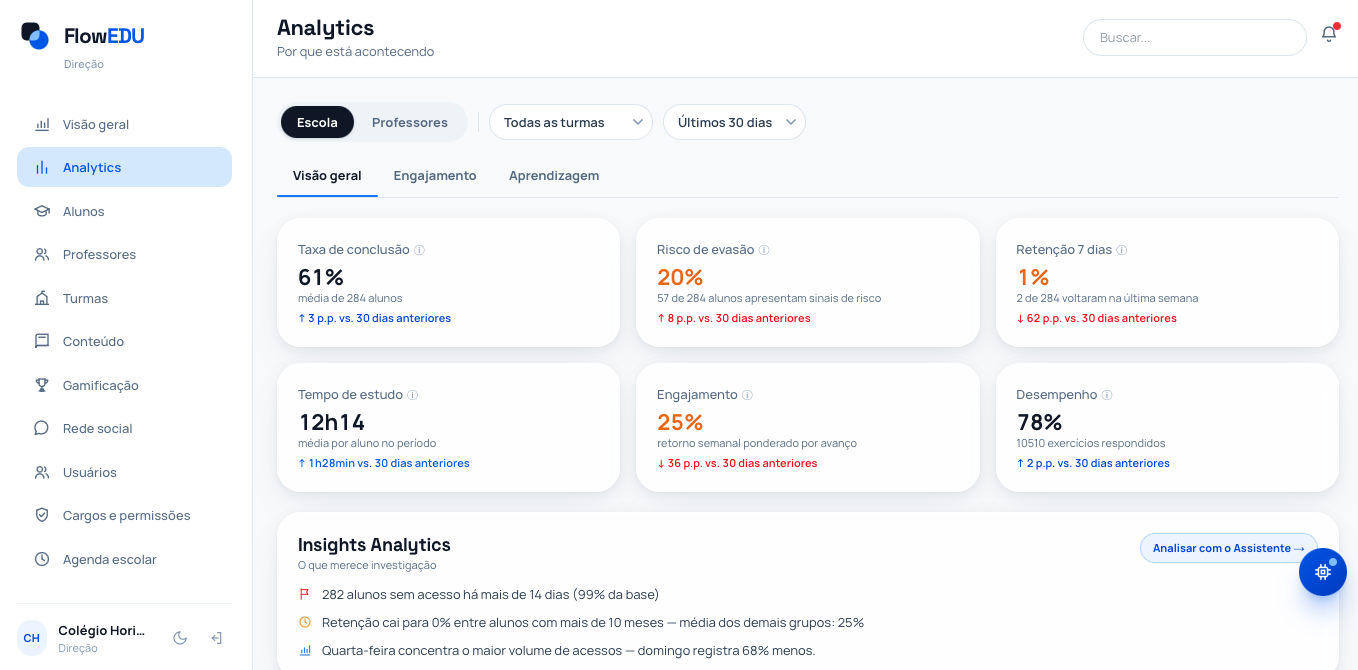Click the Professores people icon
Image resolution: width=1358 pixels, height=670 pixels.
pyautogui.click(x=42, y=255)
